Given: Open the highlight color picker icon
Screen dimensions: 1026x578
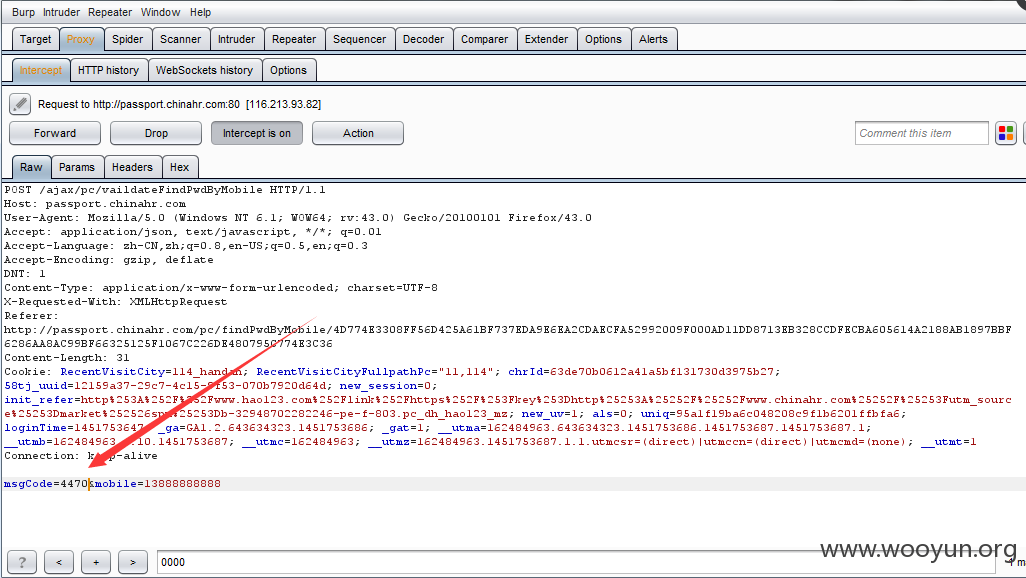Looking at the screenshot, I should coord(1006,133).
